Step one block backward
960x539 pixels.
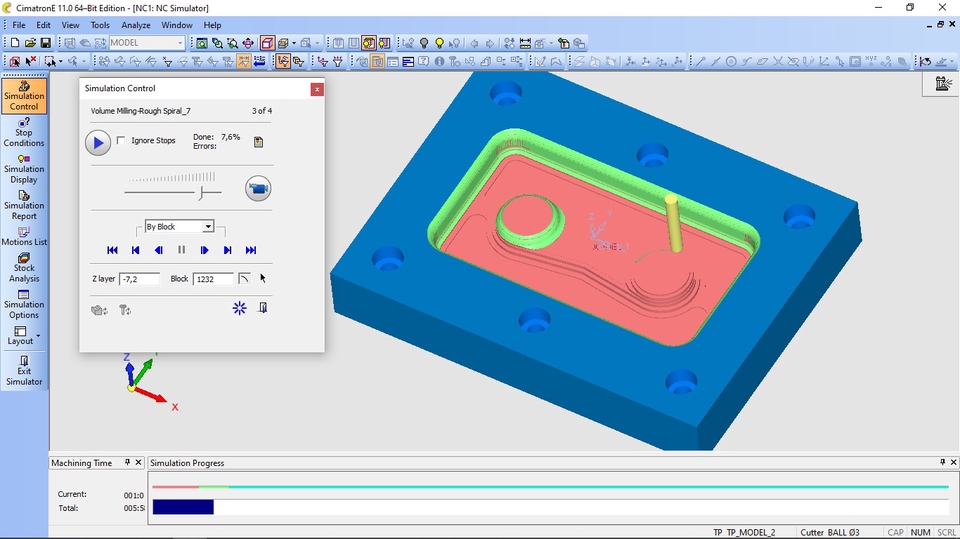(x=159, y=250)
